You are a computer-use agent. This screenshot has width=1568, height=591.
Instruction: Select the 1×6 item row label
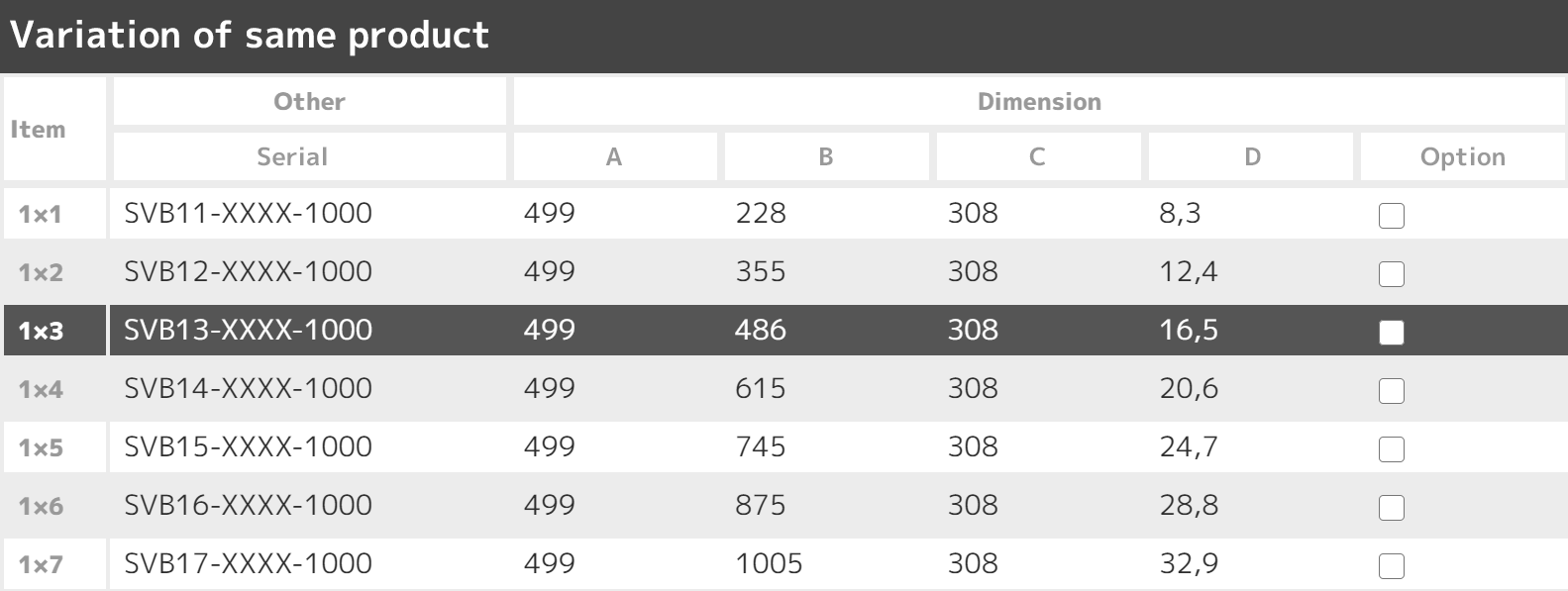(41, 506)
